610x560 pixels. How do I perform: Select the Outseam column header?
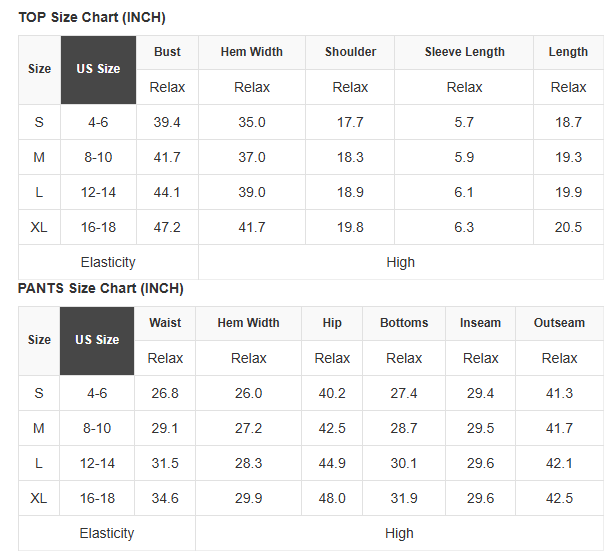[559, 323]
